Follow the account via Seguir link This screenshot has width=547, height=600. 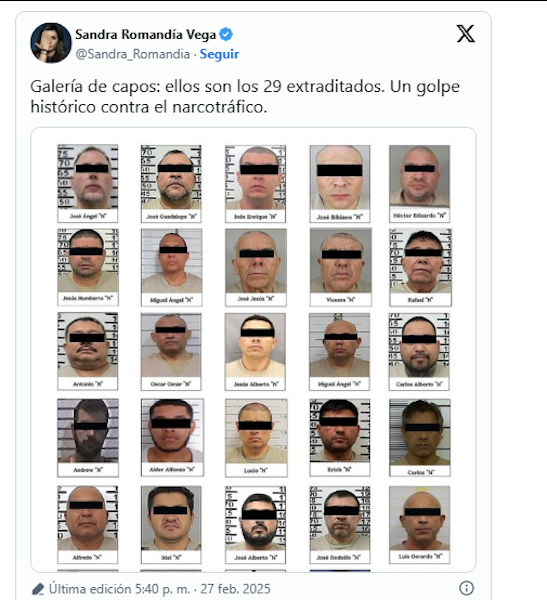219,54
